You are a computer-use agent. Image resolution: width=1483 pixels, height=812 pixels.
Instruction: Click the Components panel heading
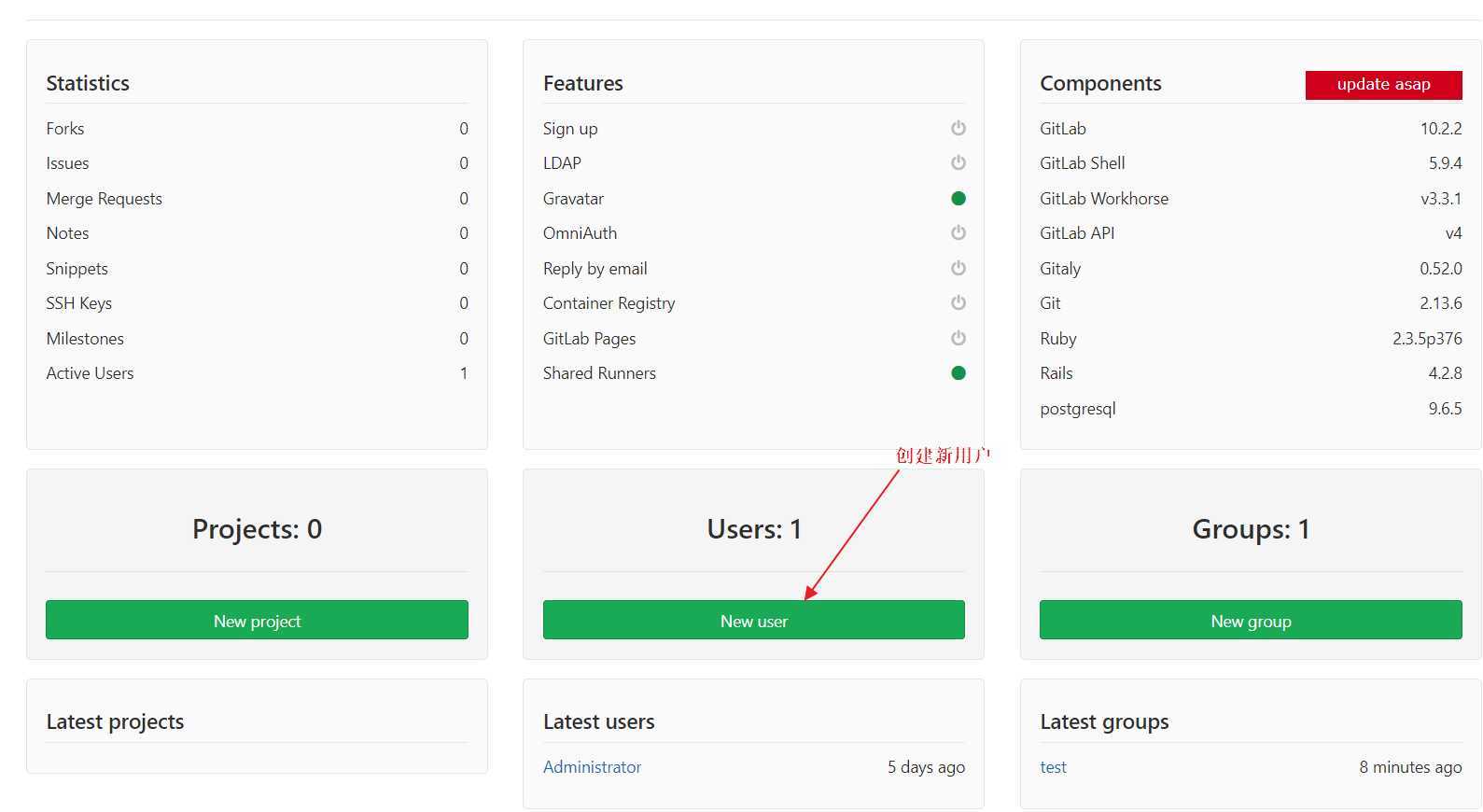pyautogui.click(x=1100, y=83)
